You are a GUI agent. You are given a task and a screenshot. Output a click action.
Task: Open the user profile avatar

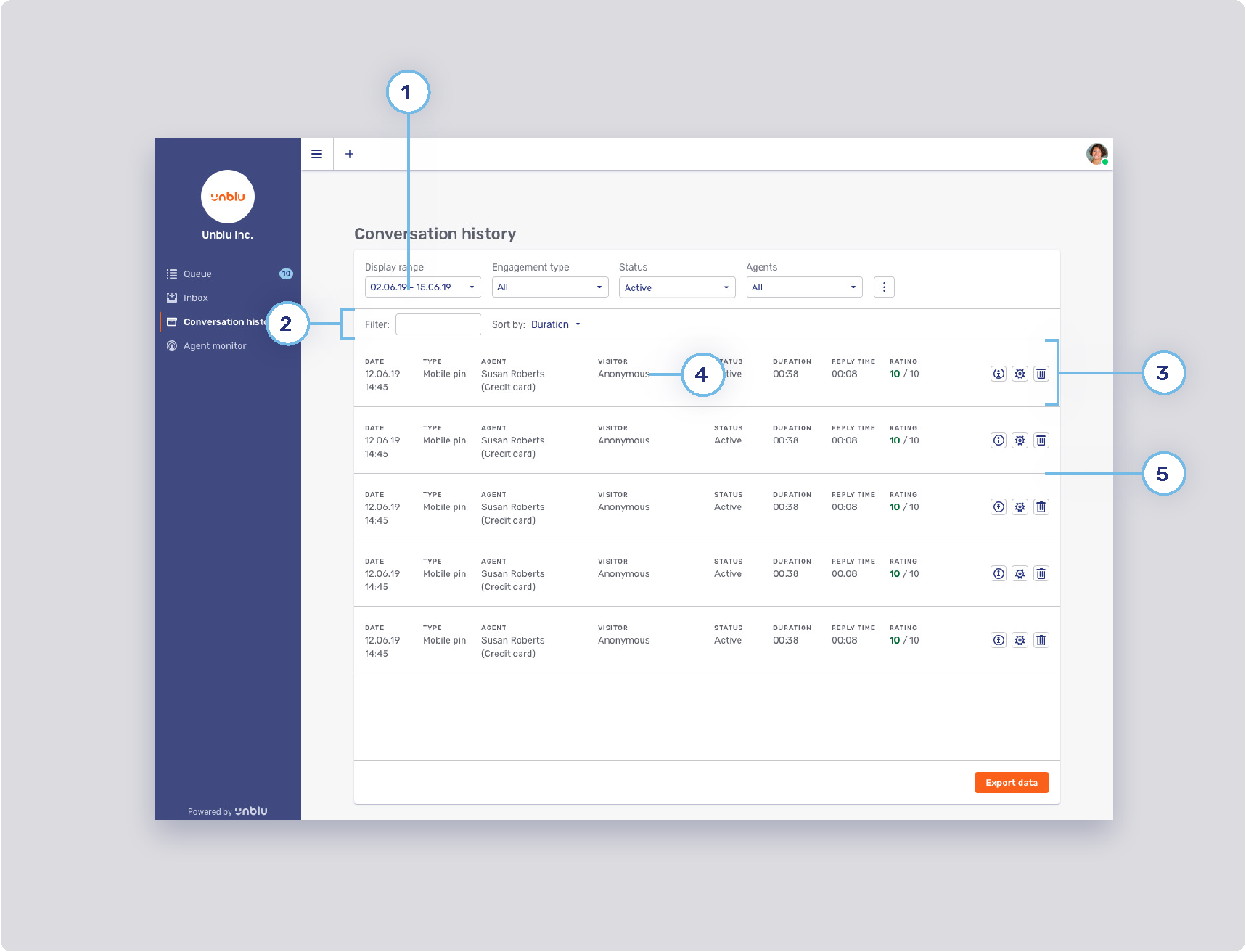pos(1097,154)
